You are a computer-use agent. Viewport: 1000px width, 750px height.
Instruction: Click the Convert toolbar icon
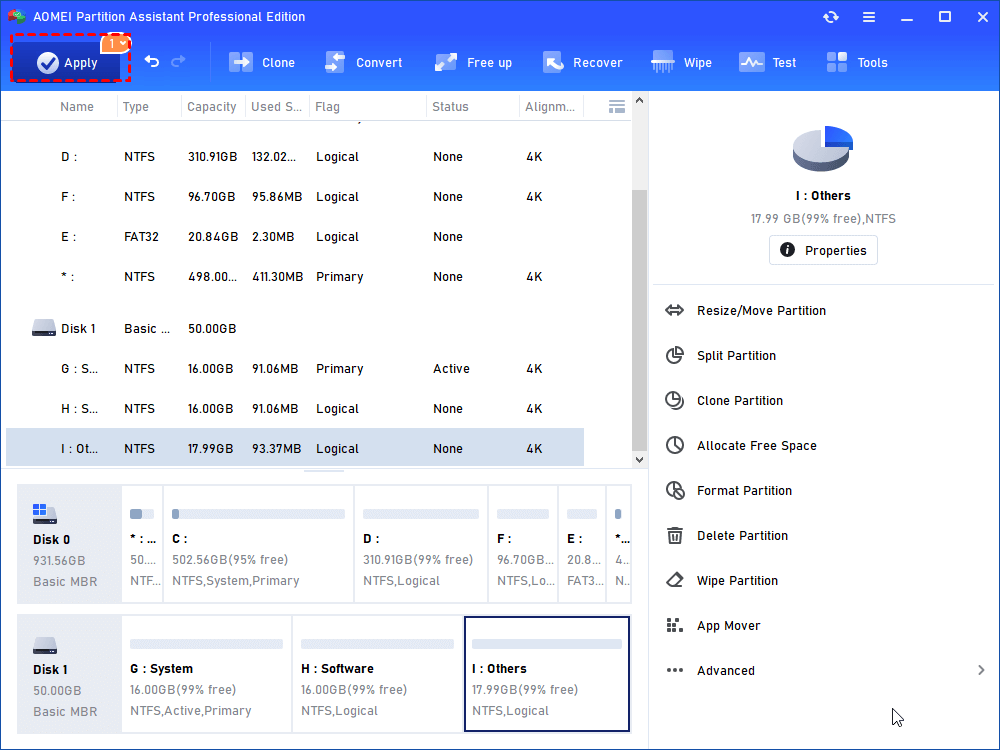coord(335,62)
